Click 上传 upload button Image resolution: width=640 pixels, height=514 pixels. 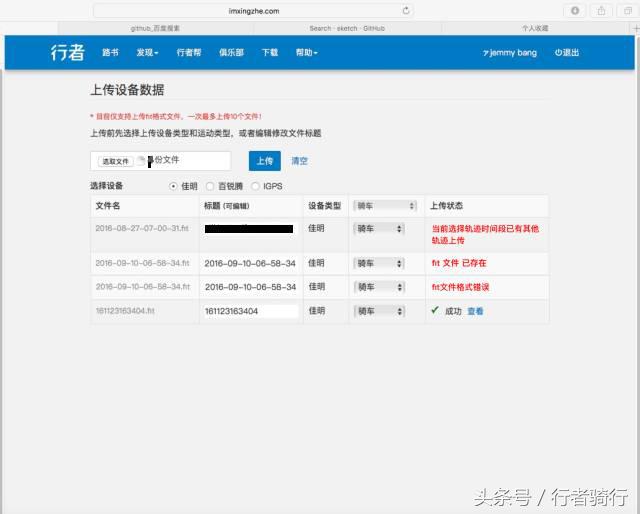(x=265, y=161)
